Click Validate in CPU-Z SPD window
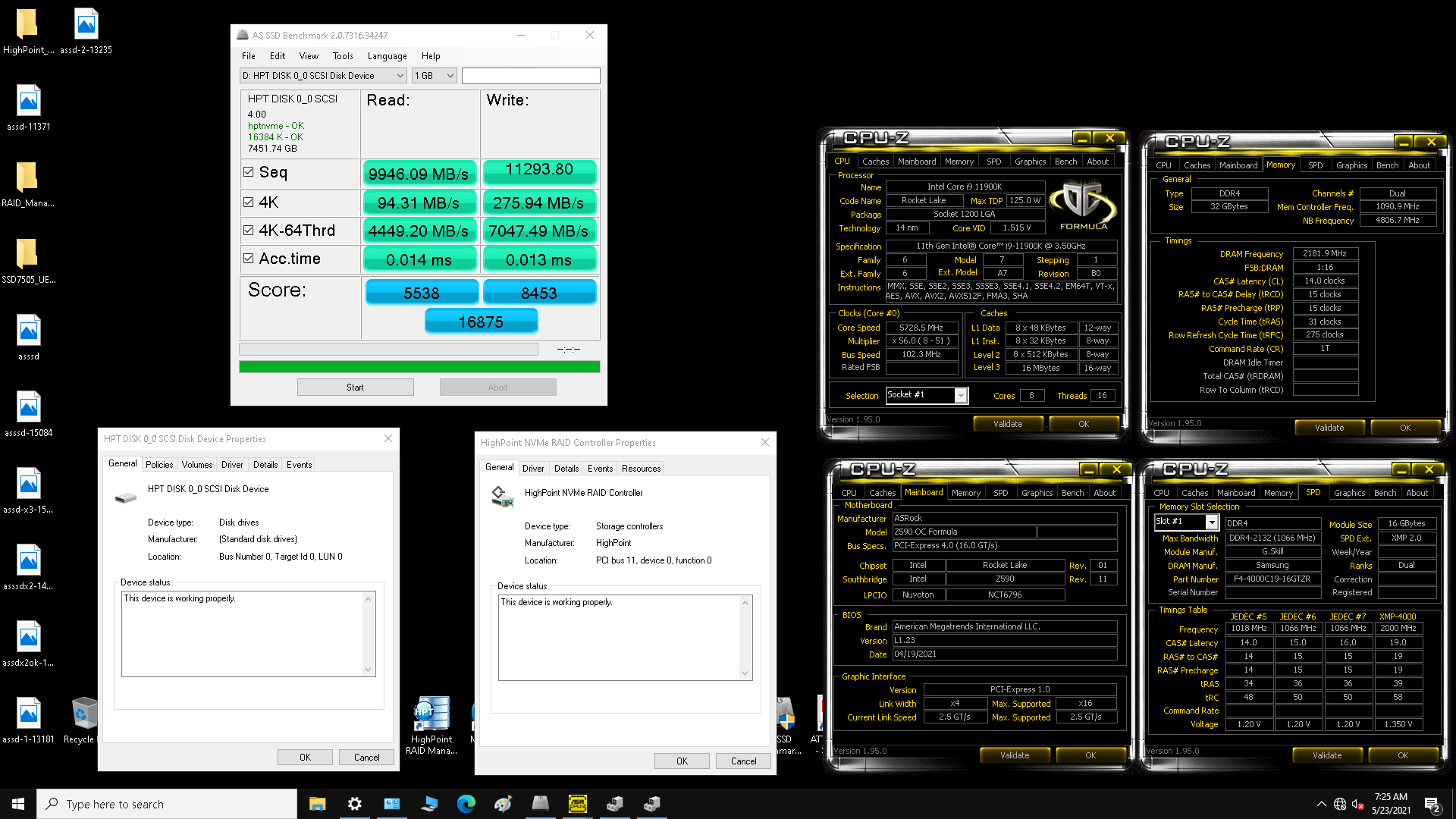 1327,755
